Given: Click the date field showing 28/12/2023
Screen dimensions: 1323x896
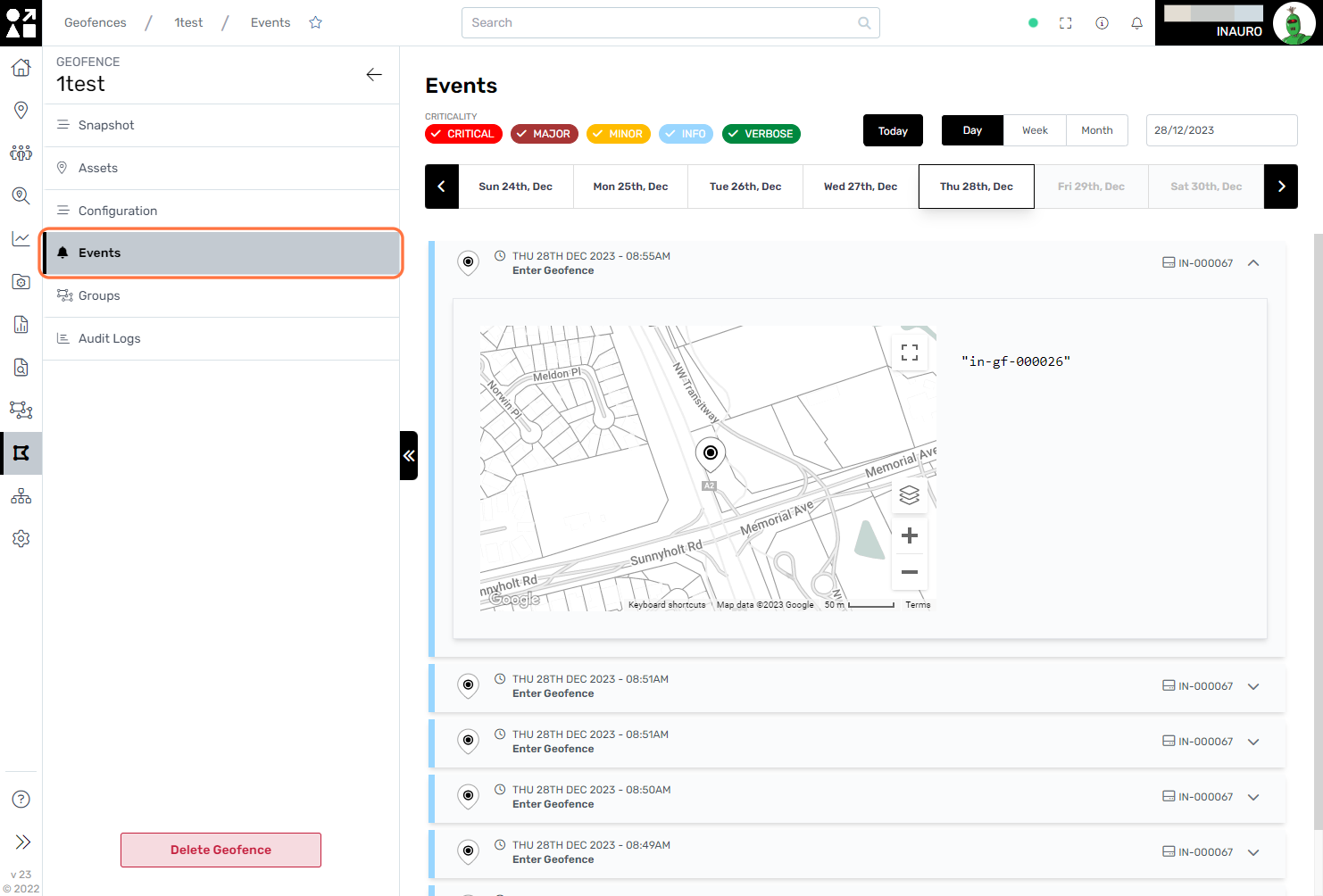Looking at the screenshot, I should coord(1221,130).
